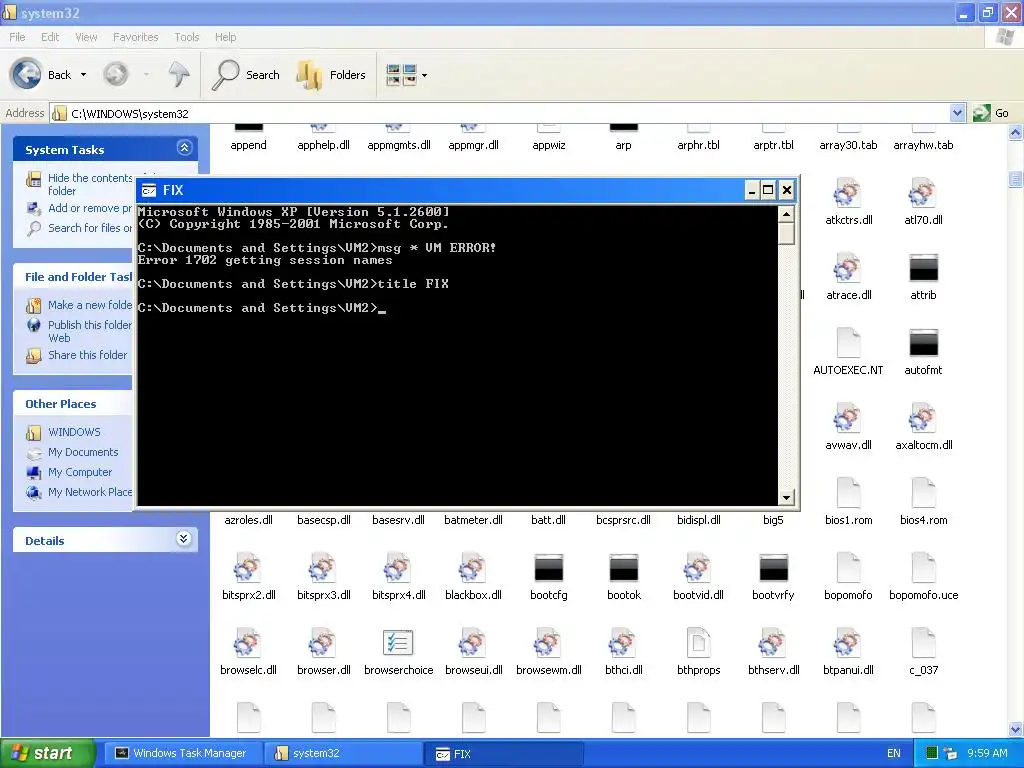Switch to system32 taskbar button

[342, 753]
